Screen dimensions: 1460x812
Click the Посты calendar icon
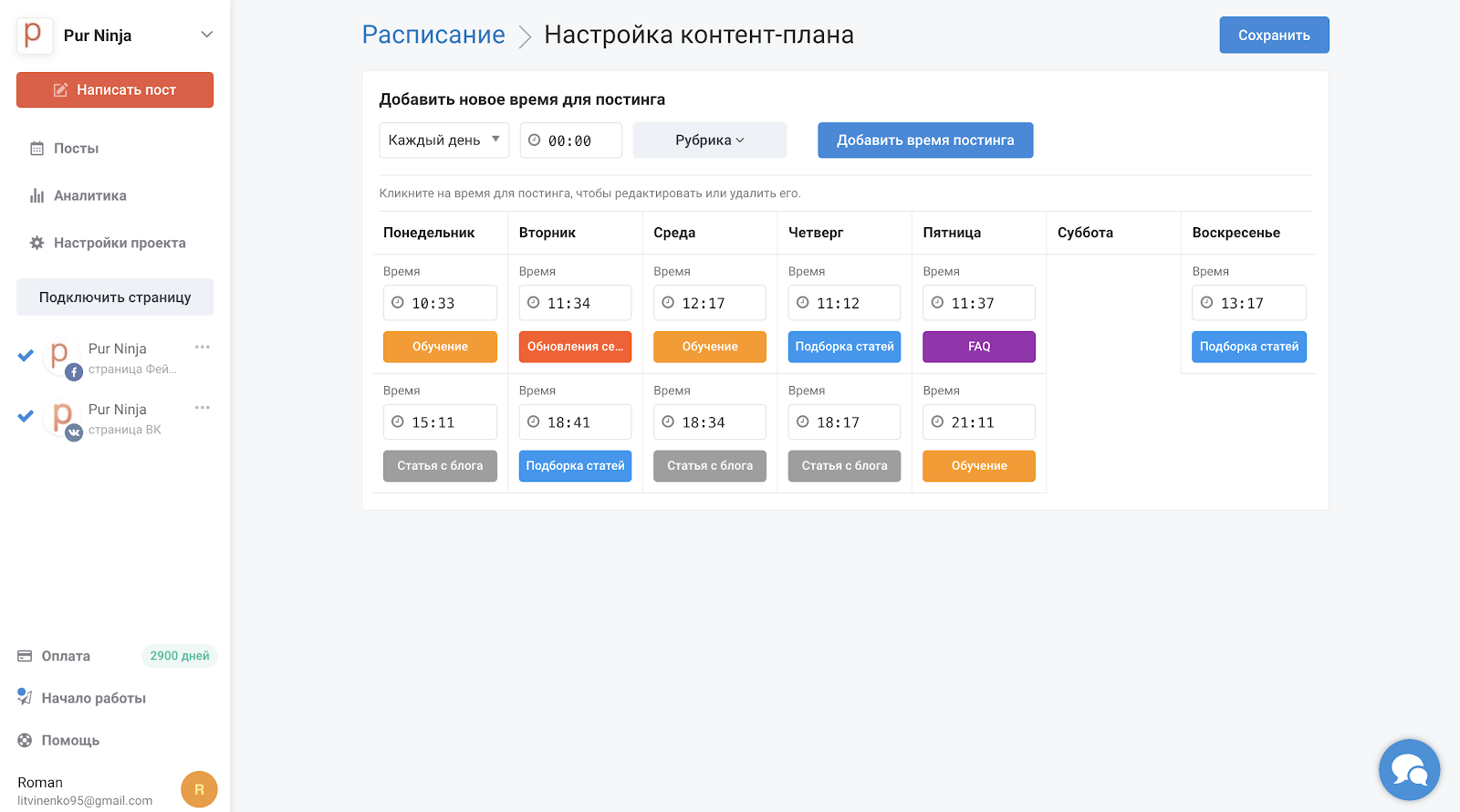[x=36, y=149]
